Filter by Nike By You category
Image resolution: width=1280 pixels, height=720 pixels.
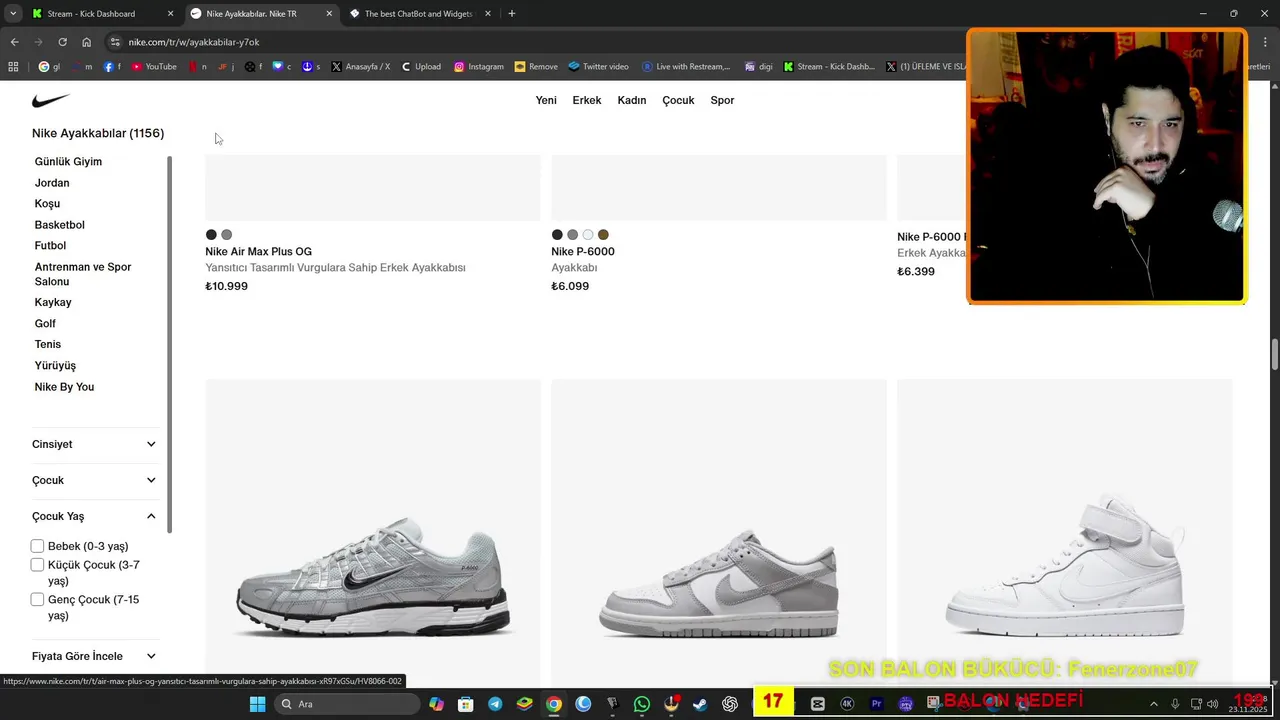pos(64,387)
